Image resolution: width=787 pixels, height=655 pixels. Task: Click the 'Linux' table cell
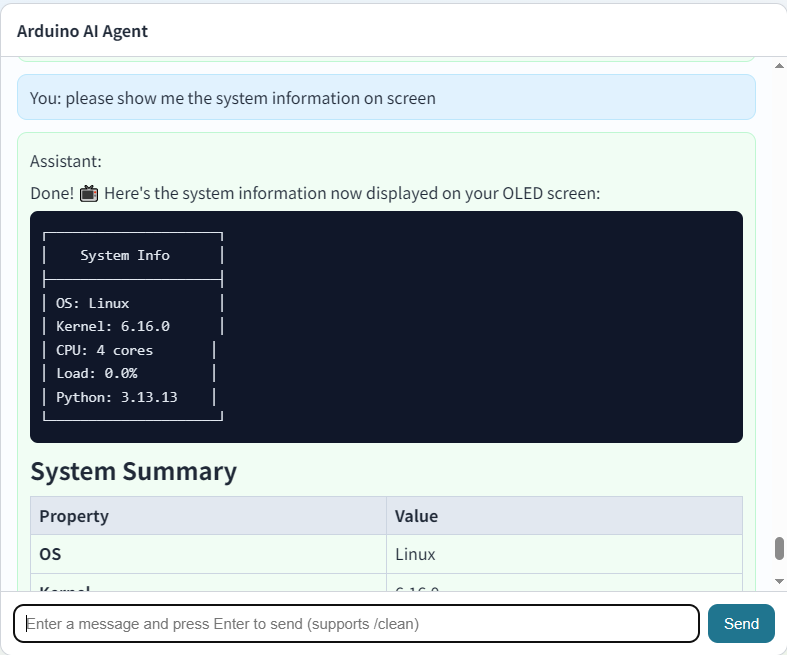564,554
